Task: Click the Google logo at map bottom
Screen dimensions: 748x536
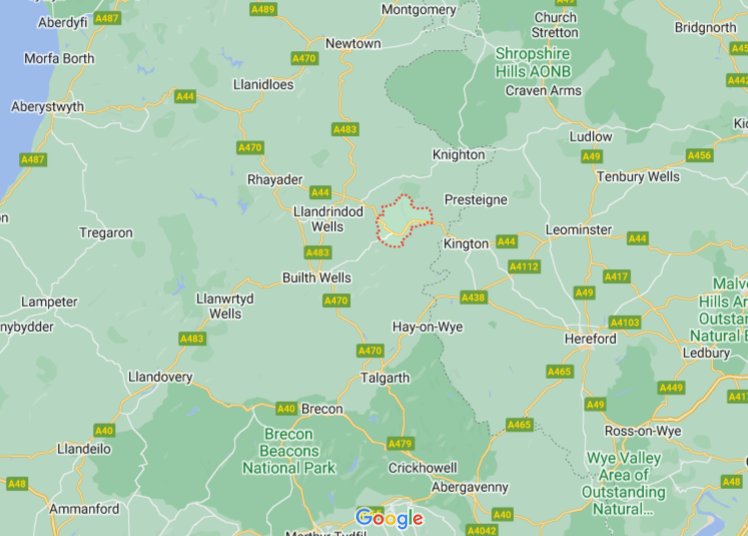Action: pyautogui.click(x=389, y=519)
